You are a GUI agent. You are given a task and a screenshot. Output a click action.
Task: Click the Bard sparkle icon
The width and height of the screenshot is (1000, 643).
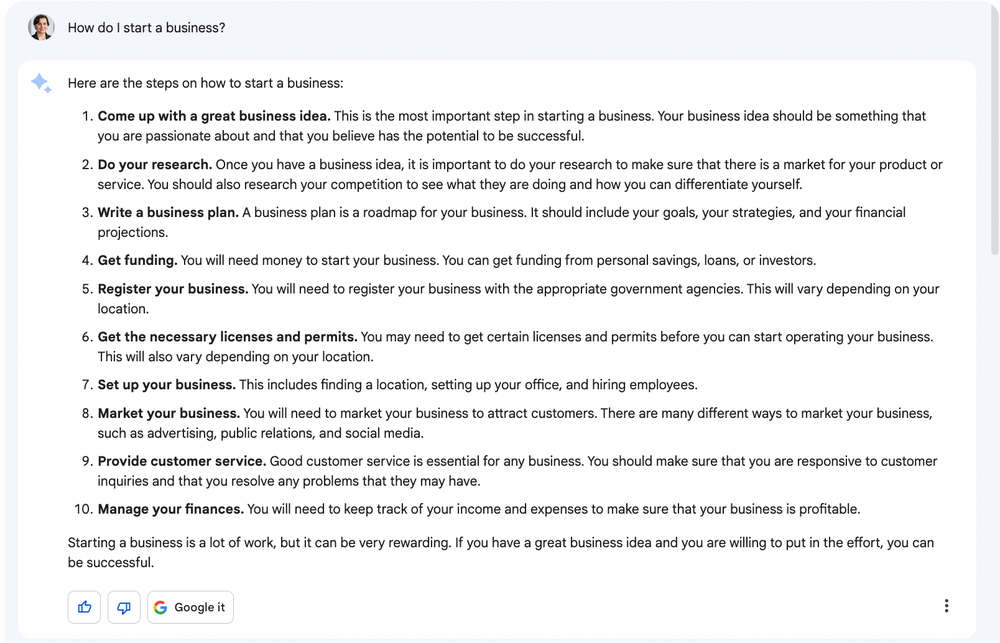point(41,84)
